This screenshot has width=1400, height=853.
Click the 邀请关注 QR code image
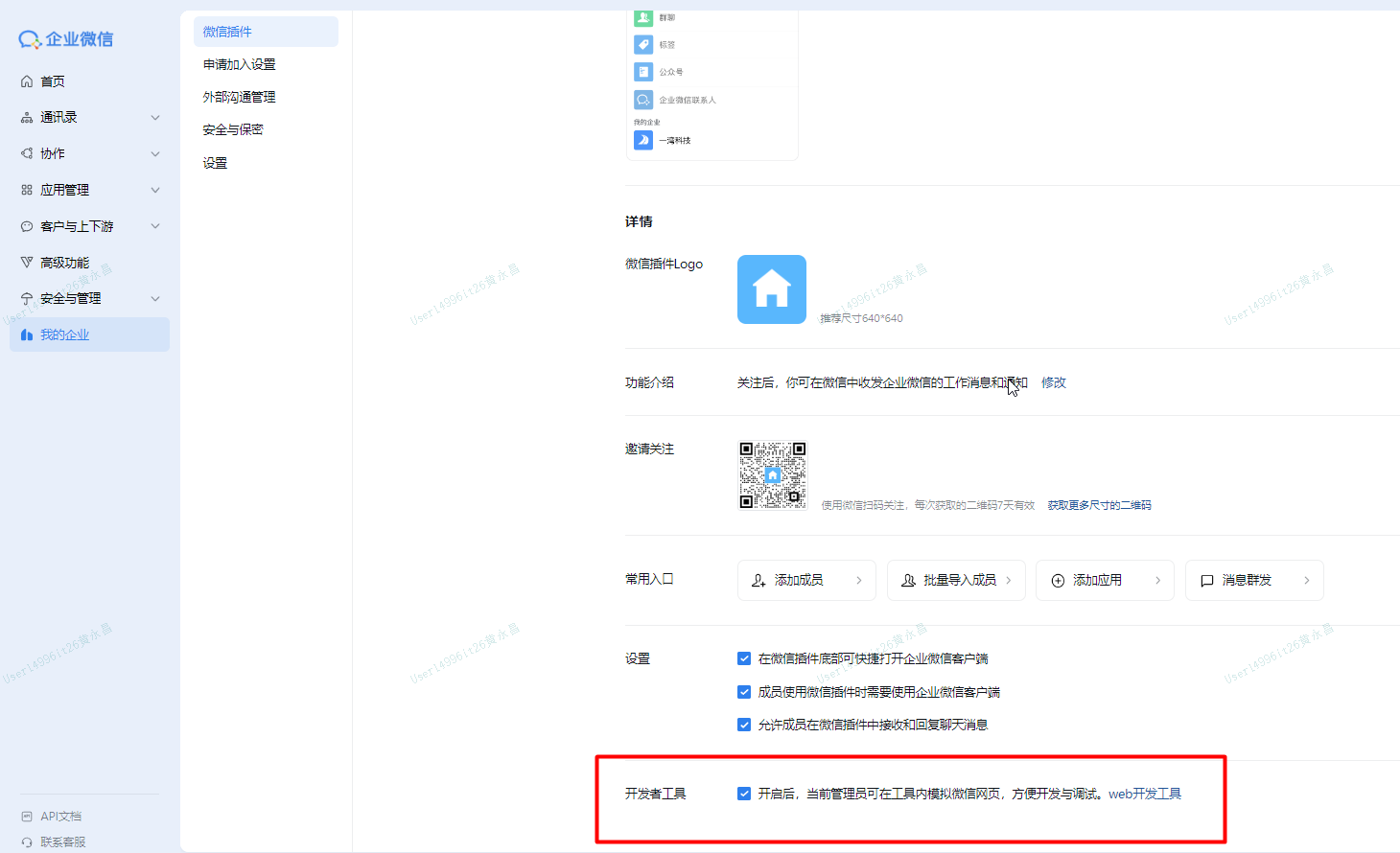coord(772,474)
